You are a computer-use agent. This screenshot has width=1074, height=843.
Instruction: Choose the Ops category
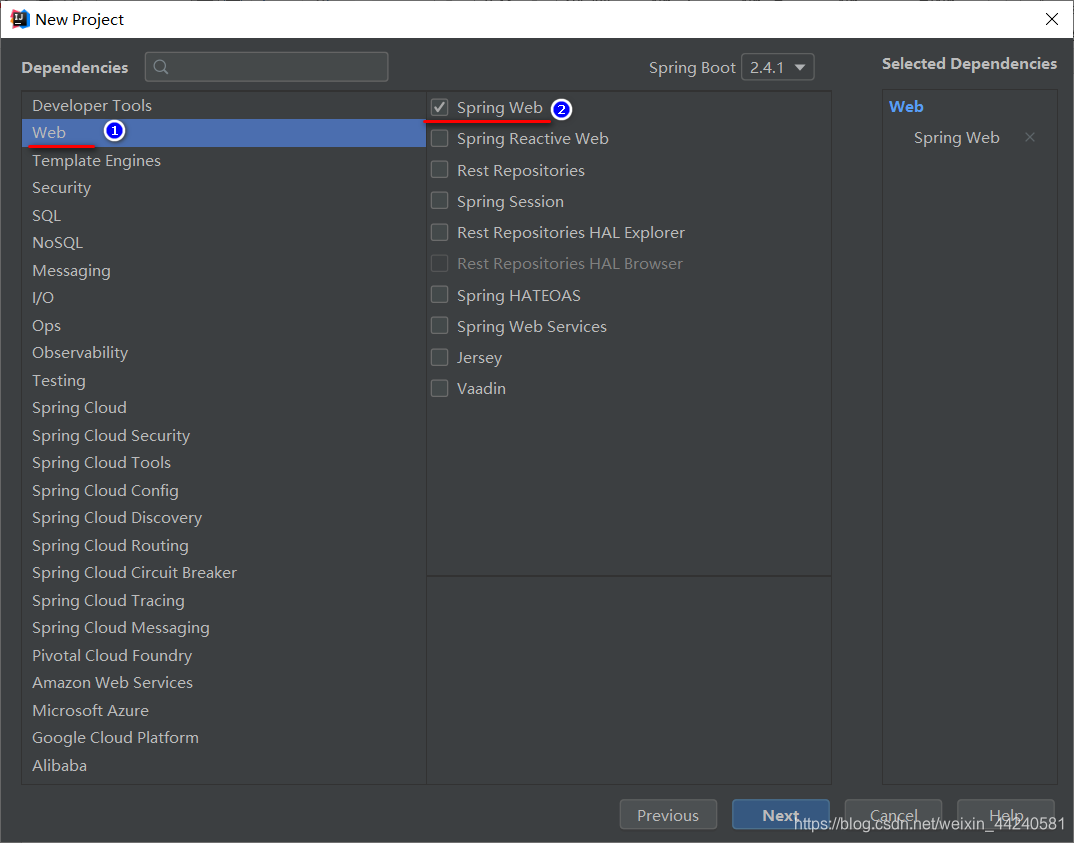[224, 325]
